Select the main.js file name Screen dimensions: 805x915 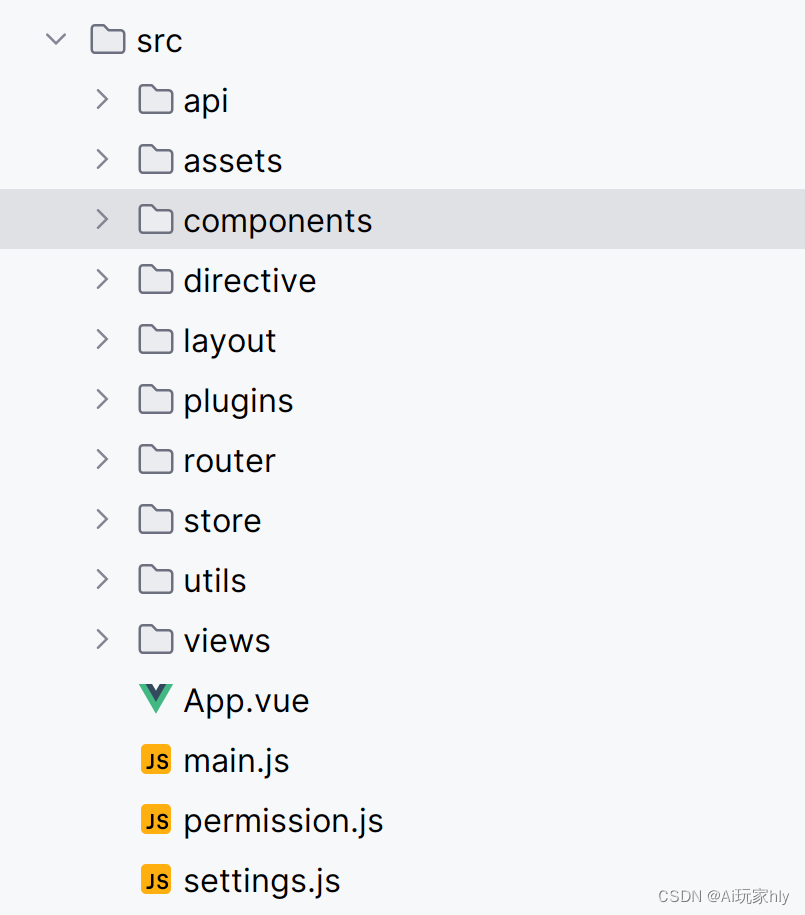point(236,761)
